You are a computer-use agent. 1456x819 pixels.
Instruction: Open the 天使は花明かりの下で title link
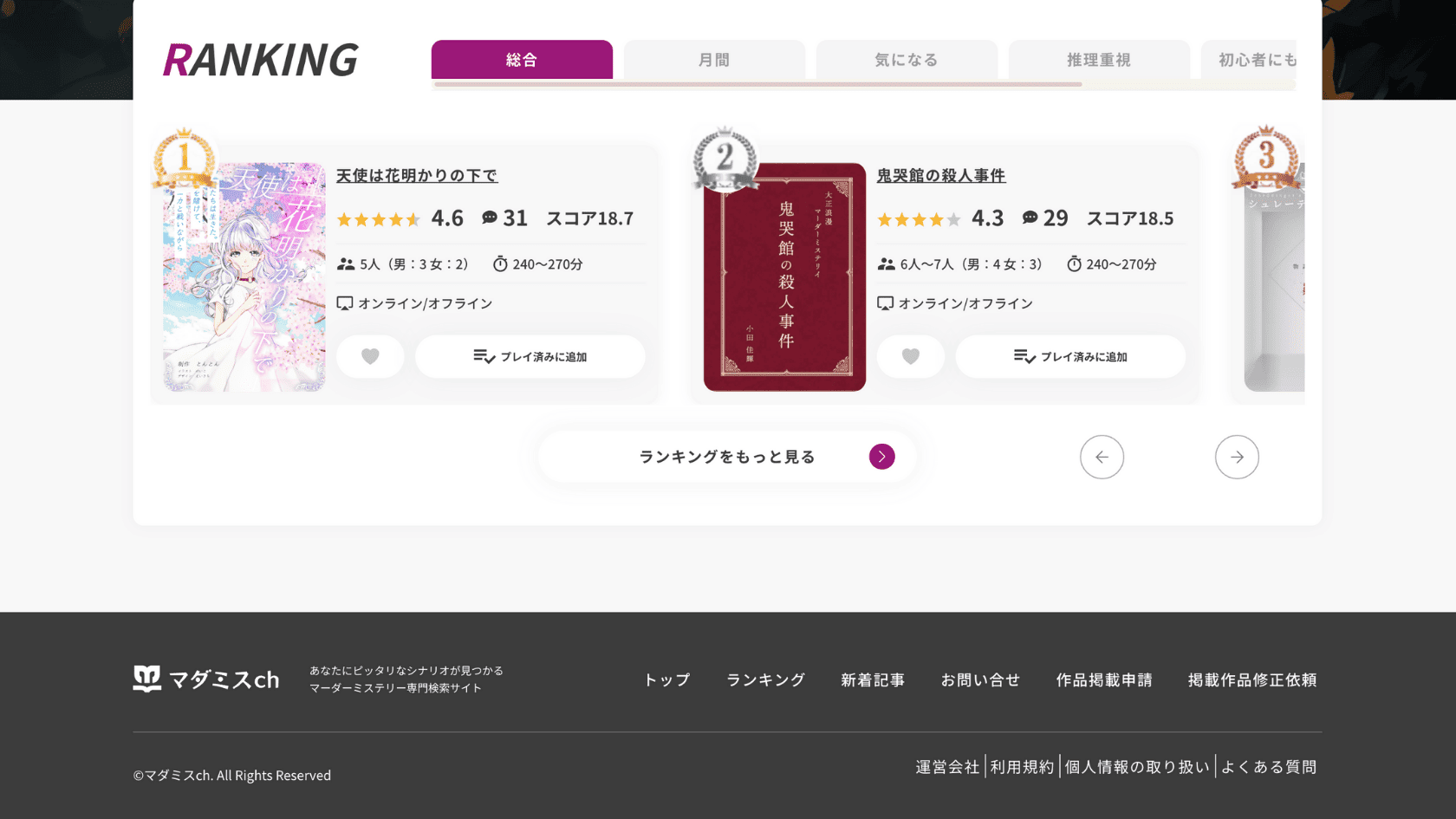417,175
